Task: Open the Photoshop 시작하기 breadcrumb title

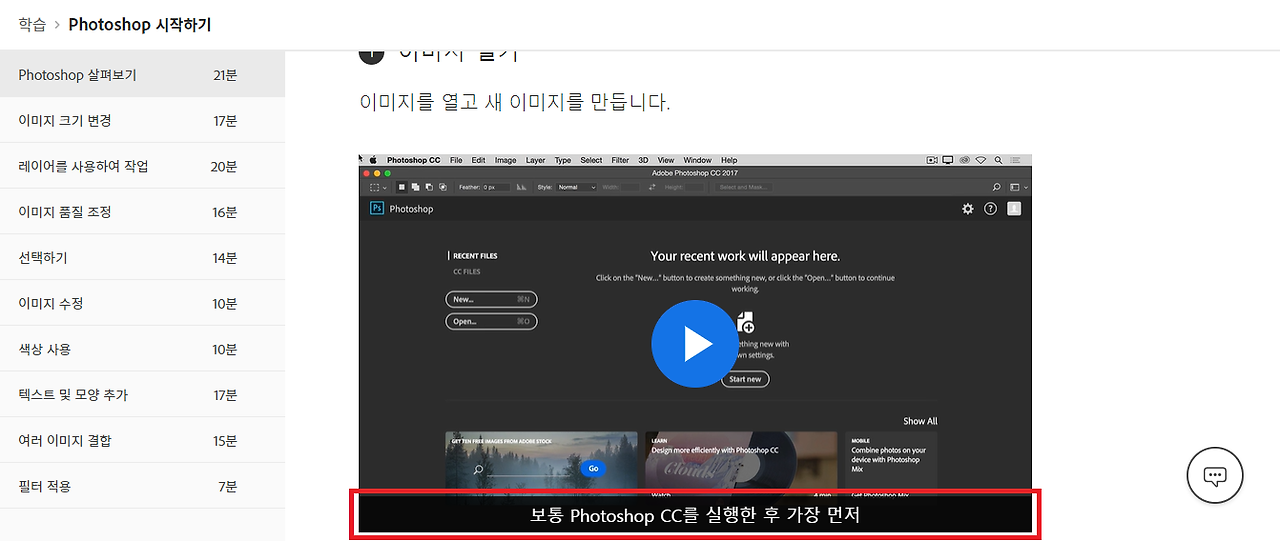Action: (140, 25)
